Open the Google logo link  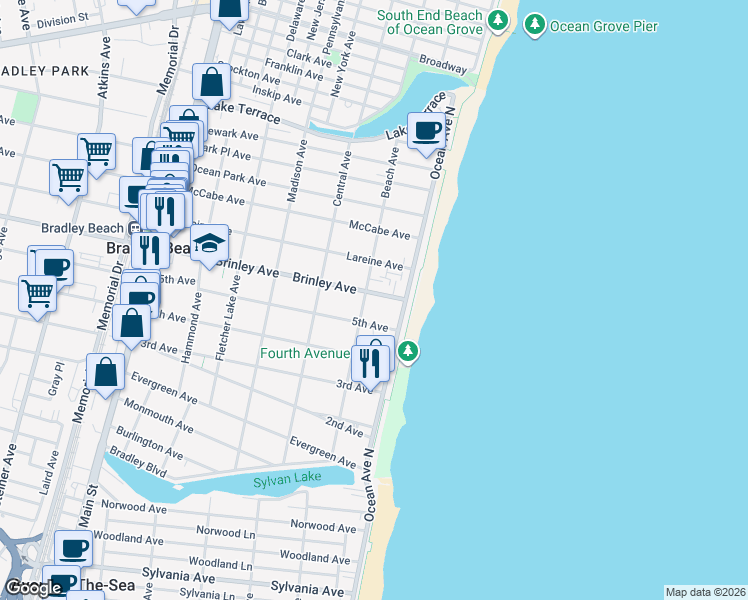(x=33, y=588)
